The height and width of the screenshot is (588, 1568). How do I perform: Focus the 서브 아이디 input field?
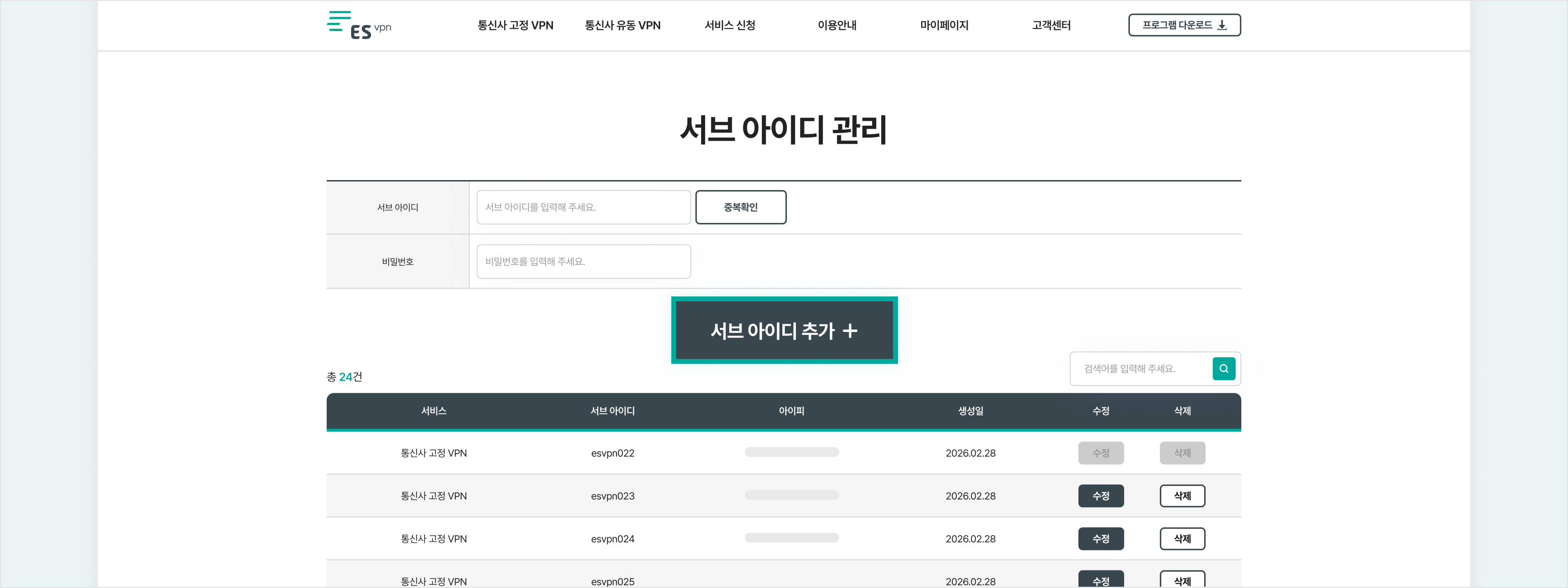583,207
